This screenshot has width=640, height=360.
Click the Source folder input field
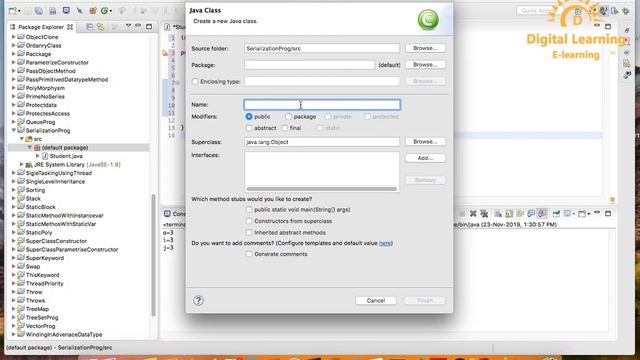click(x=322, y=48)
